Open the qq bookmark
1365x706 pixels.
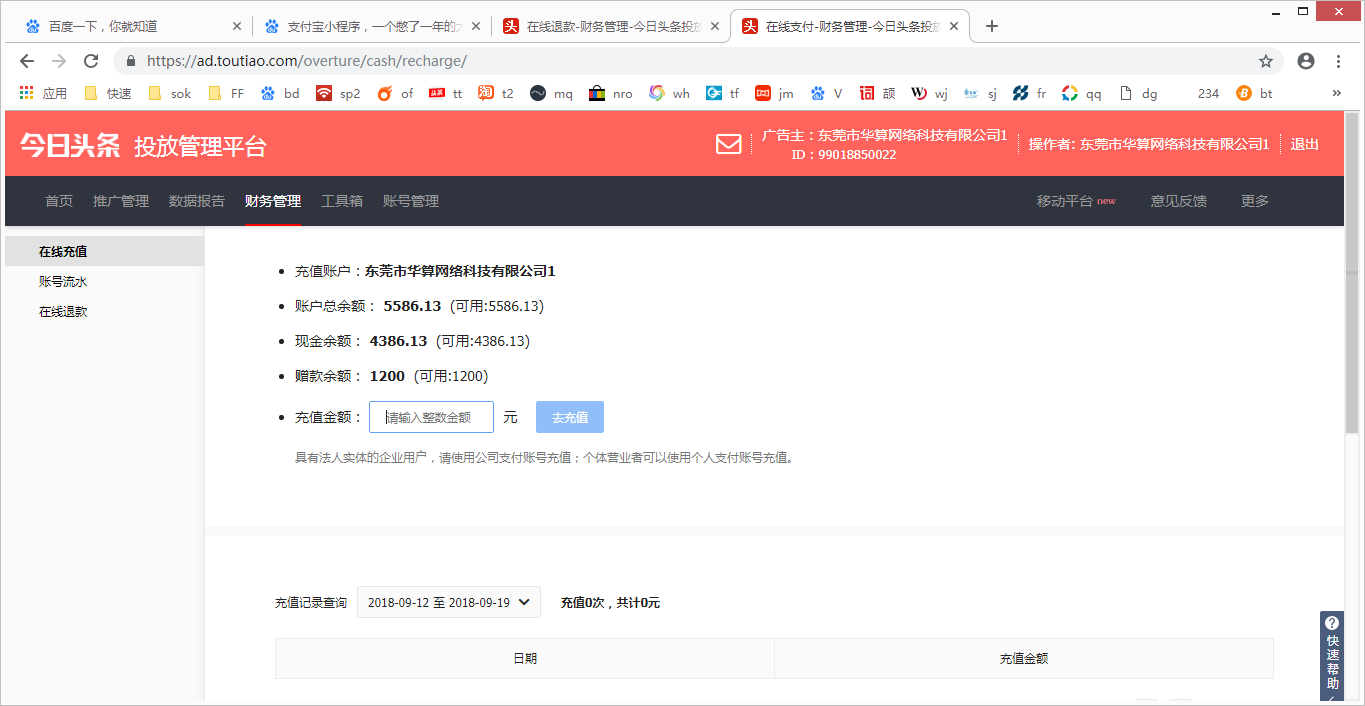point(1081,93)
